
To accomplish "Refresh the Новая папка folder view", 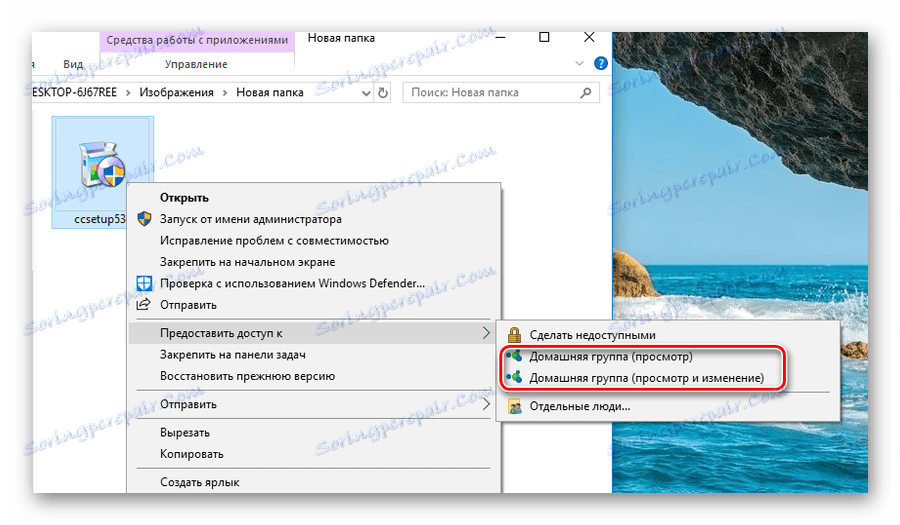I will [383, 92].
